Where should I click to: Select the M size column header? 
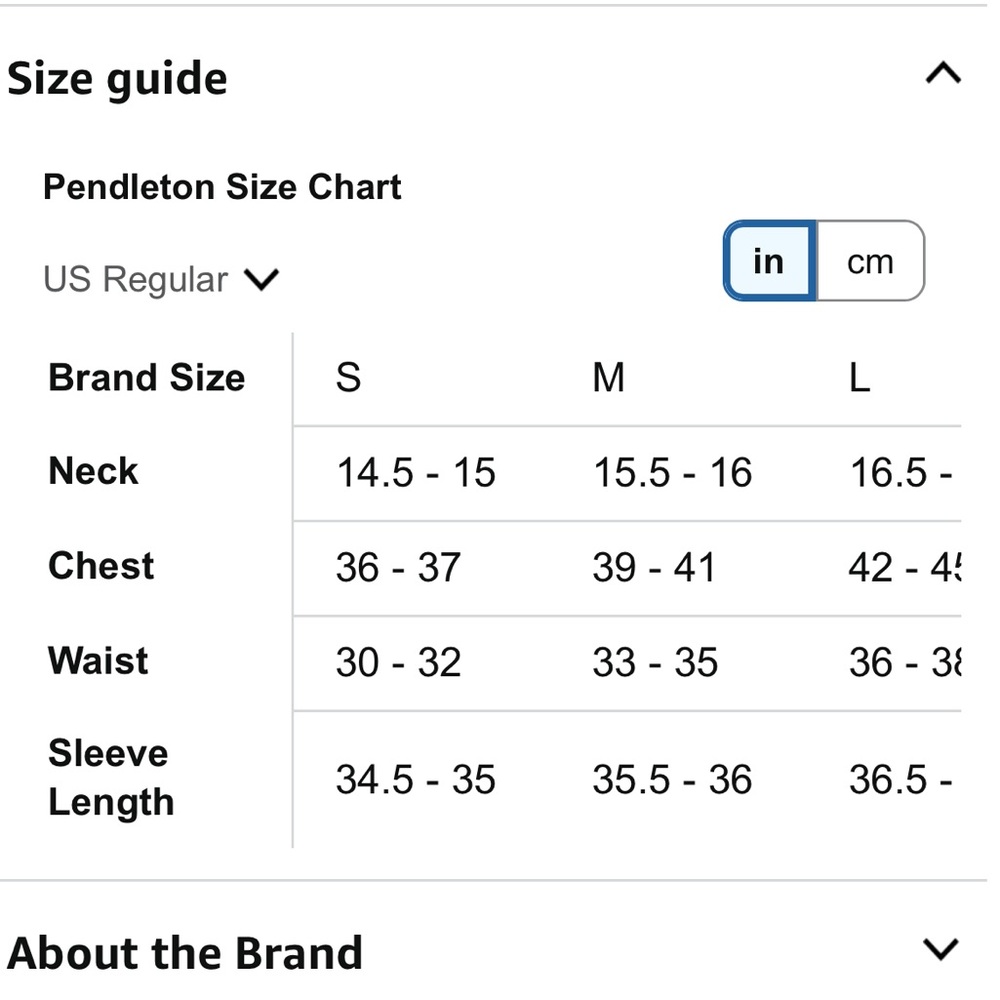point(608,378)
